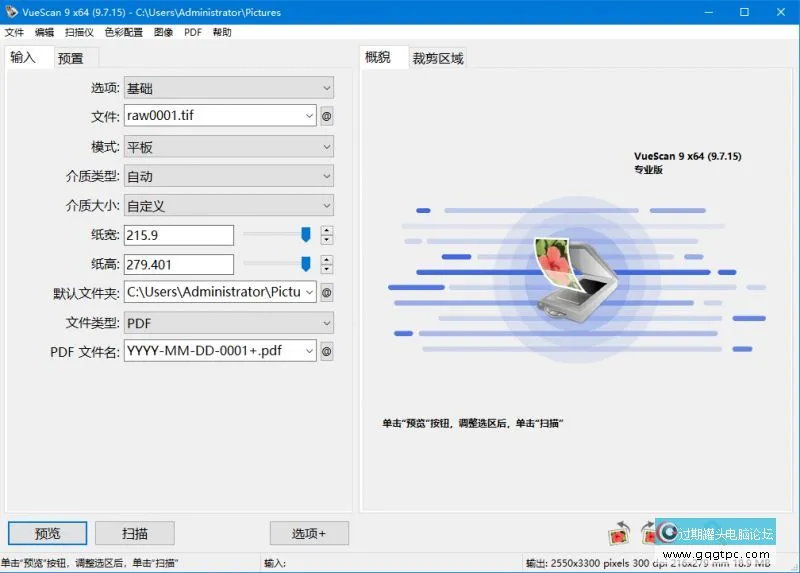
Task: Open the 色彩配置 menu
Action: point(123,32)
